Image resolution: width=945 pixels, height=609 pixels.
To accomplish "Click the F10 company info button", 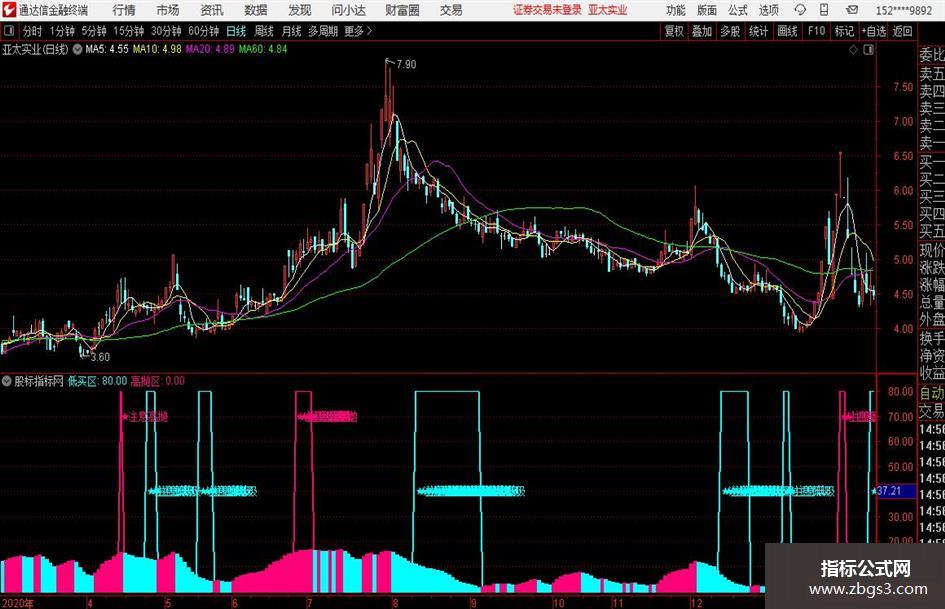I will pyautogui.click(x=817, y=31).
